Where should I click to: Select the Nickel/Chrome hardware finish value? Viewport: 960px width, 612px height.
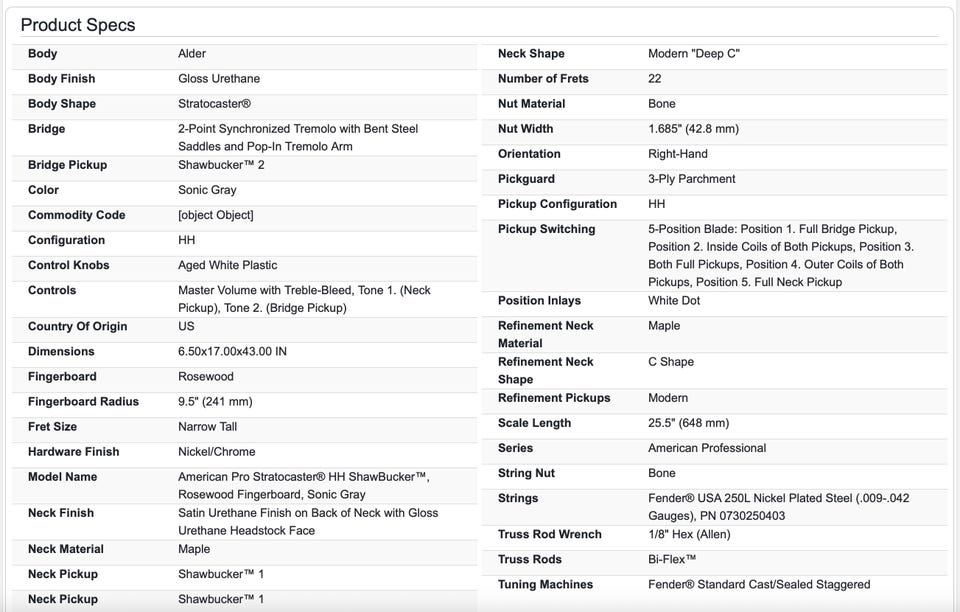point(216,452)
